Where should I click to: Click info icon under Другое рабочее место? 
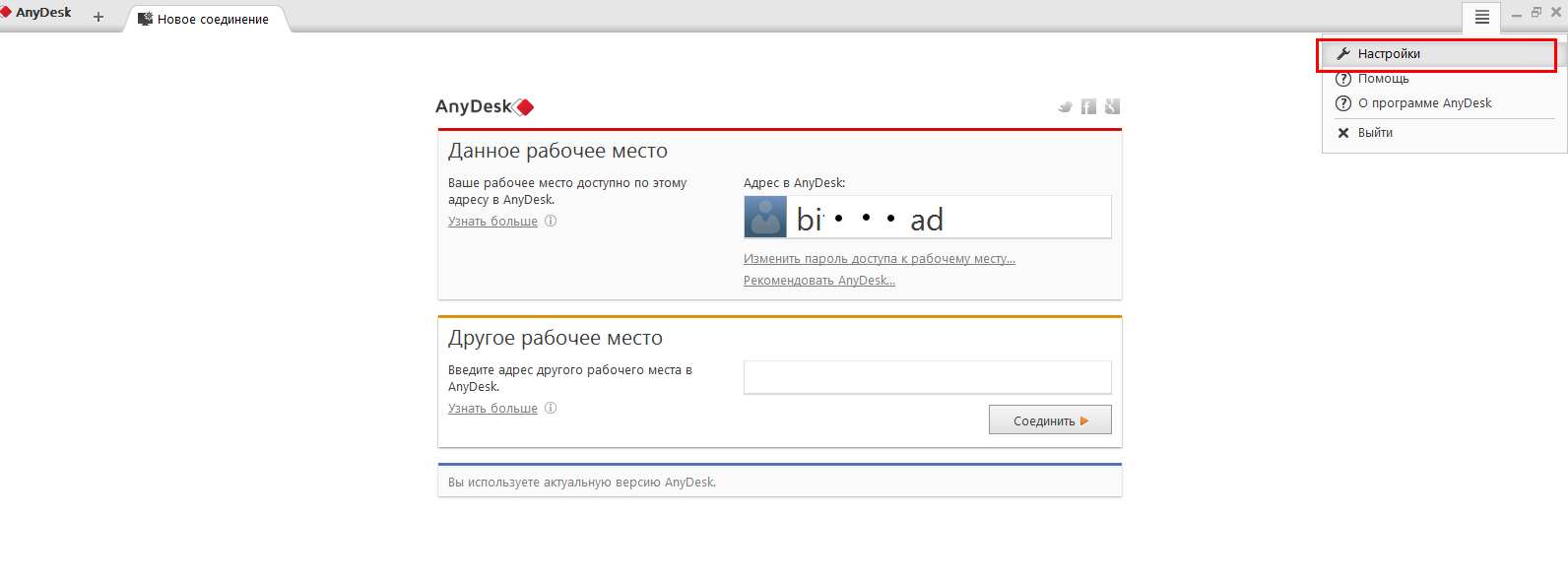[551, 408]
